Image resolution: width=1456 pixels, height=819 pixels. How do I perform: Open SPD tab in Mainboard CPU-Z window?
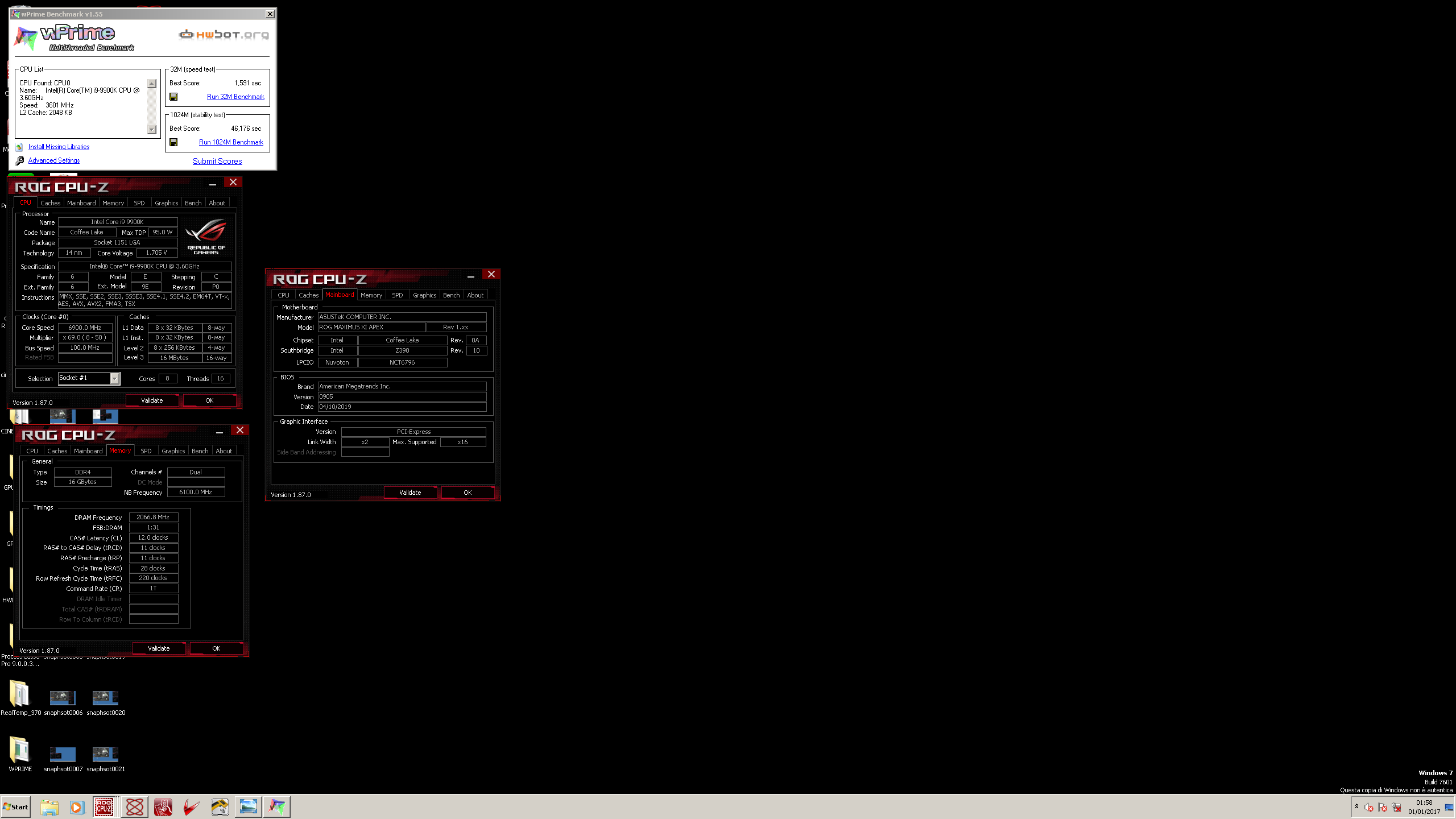point(398,295)
